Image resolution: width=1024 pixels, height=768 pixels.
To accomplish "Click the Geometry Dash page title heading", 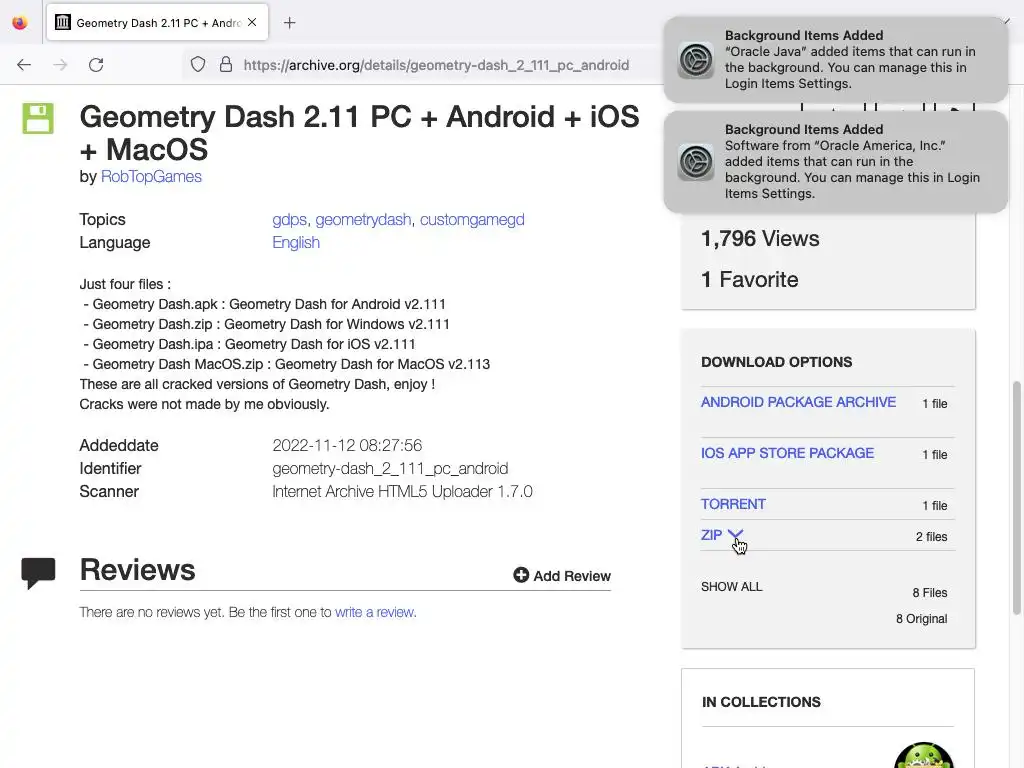I will pyautogui.click(x=359, y=133).
